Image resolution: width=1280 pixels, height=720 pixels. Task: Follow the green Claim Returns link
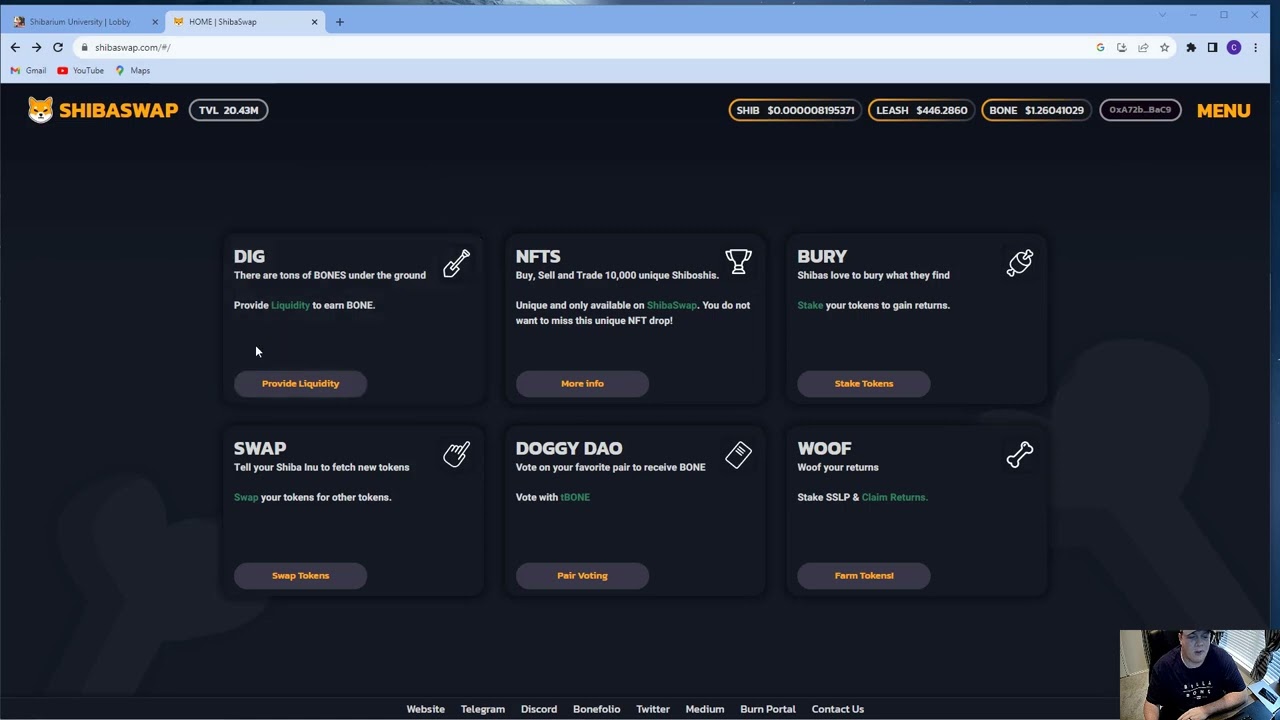(894, 497)
